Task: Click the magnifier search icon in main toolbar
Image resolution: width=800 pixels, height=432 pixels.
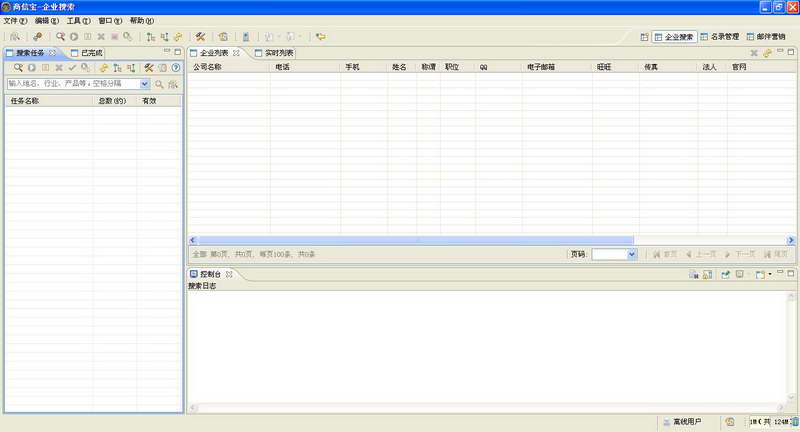Action: (x=60, y=37)
